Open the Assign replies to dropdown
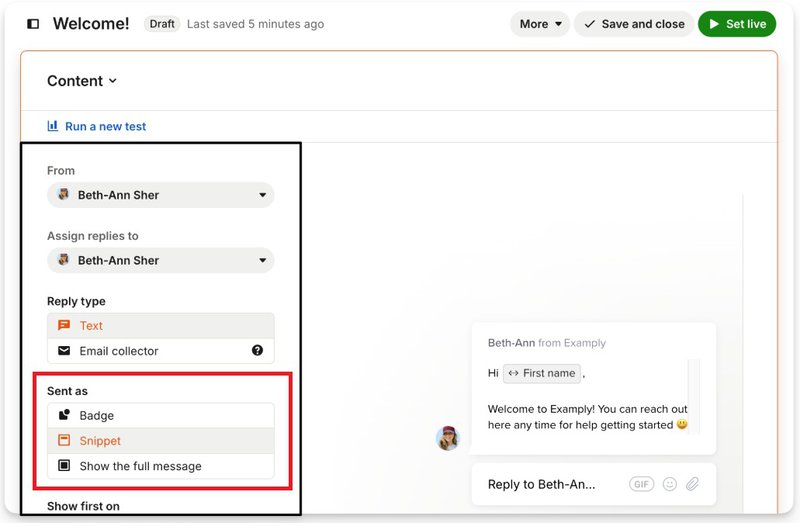This screenshot has width=800, height=523. coord(161,260)
